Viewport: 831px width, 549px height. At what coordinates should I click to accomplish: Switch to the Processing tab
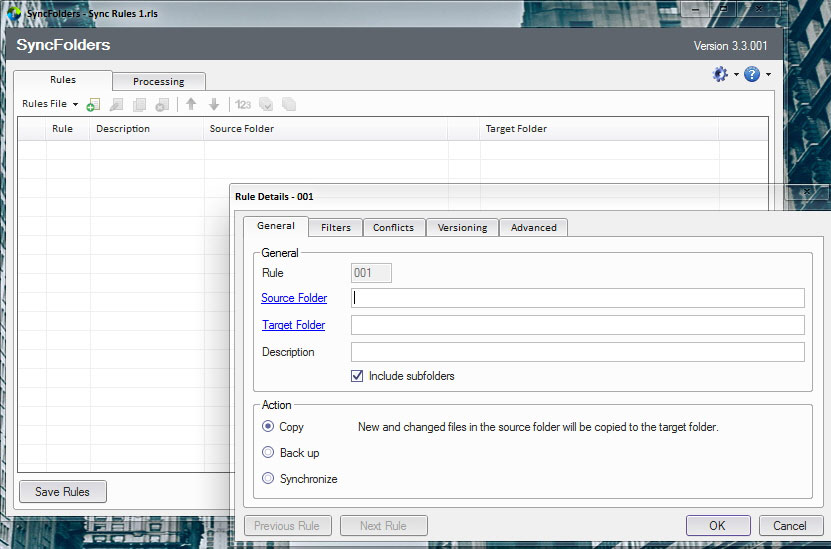[x=158, y=81]
